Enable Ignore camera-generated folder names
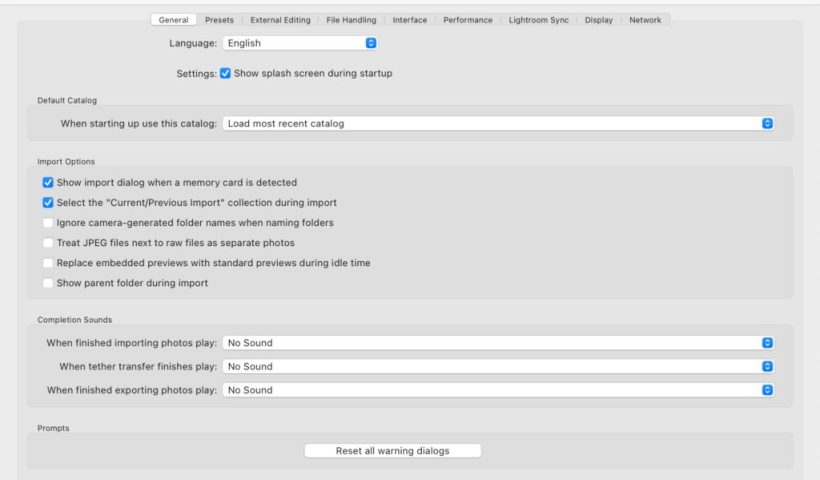 coord(48,223)
